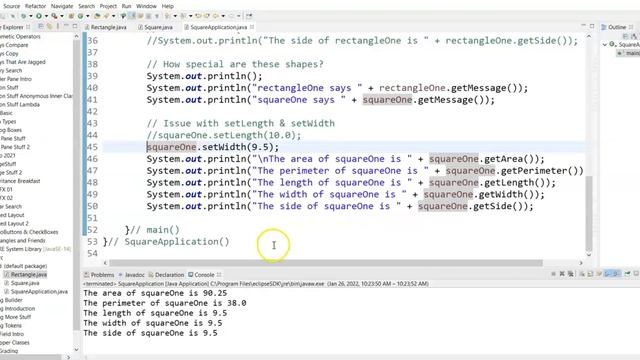Click the New Java Class green icon
The image size is (640, 360).
(x=80, y=16)
